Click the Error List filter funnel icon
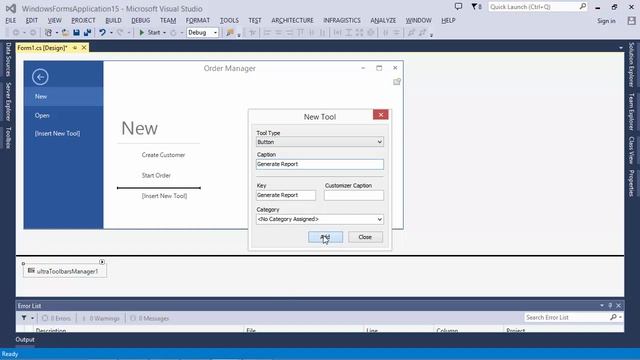Viewport: 640px width, 360px height. (24, 318)
